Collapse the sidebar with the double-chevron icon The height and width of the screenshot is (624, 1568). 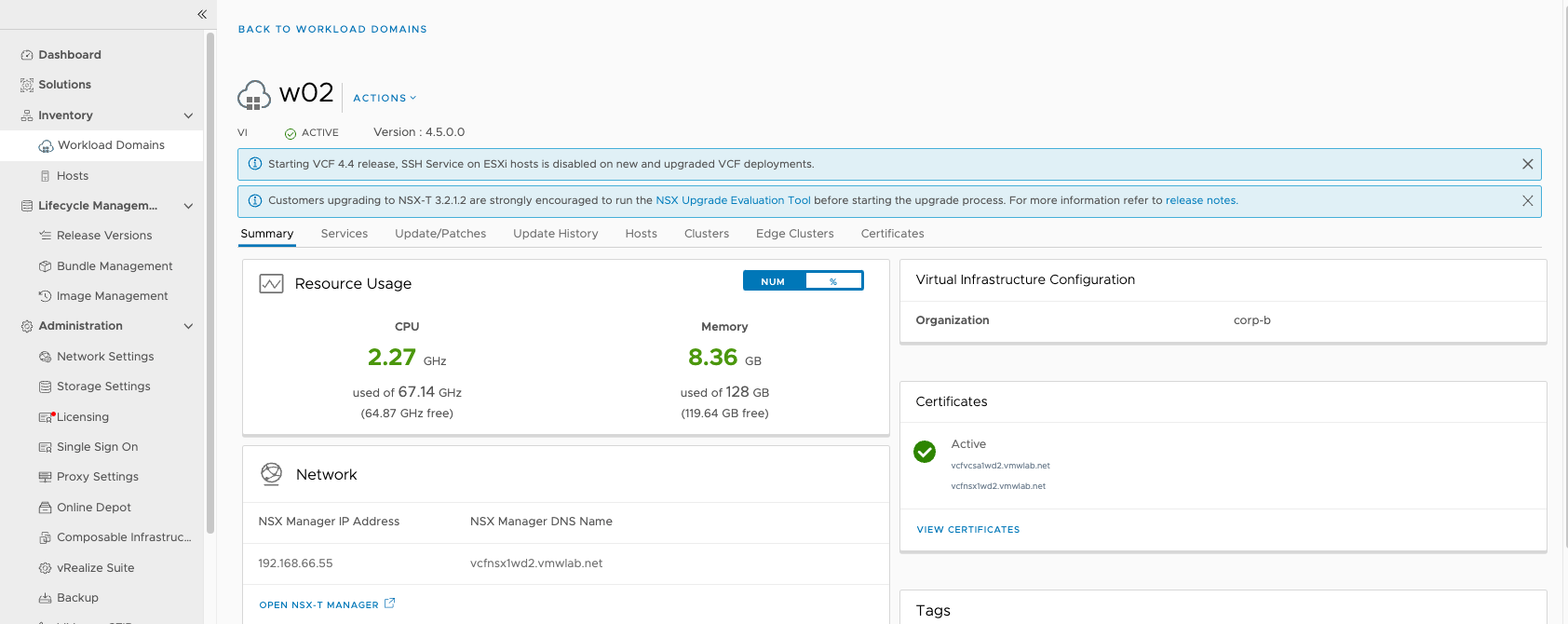(202, 14)
